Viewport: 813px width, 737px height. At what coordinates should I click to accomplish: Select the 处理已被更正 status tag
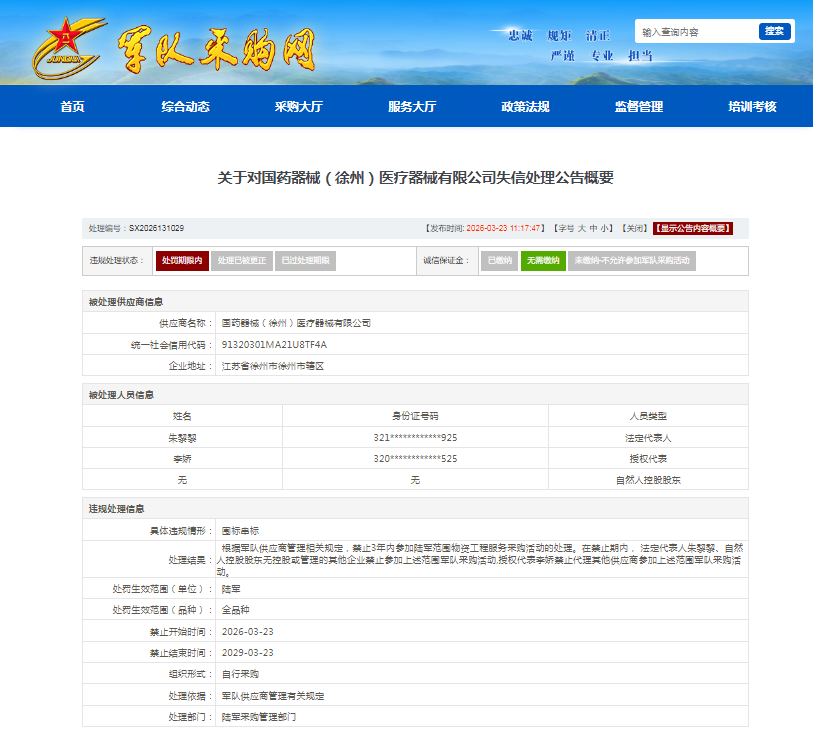[x=242, y=261]
